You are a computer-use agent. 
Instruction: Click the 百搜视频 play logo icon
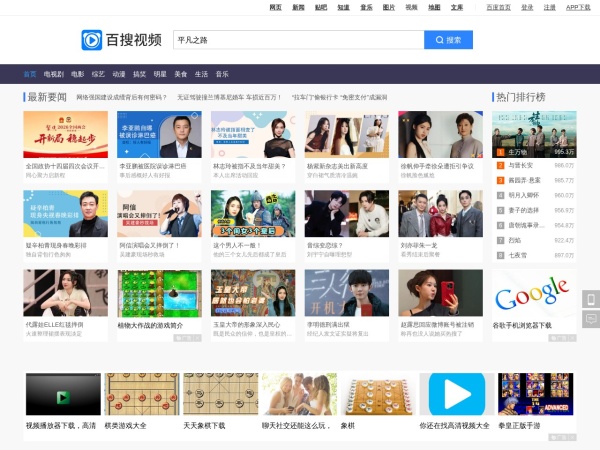[x=92, y=40]
